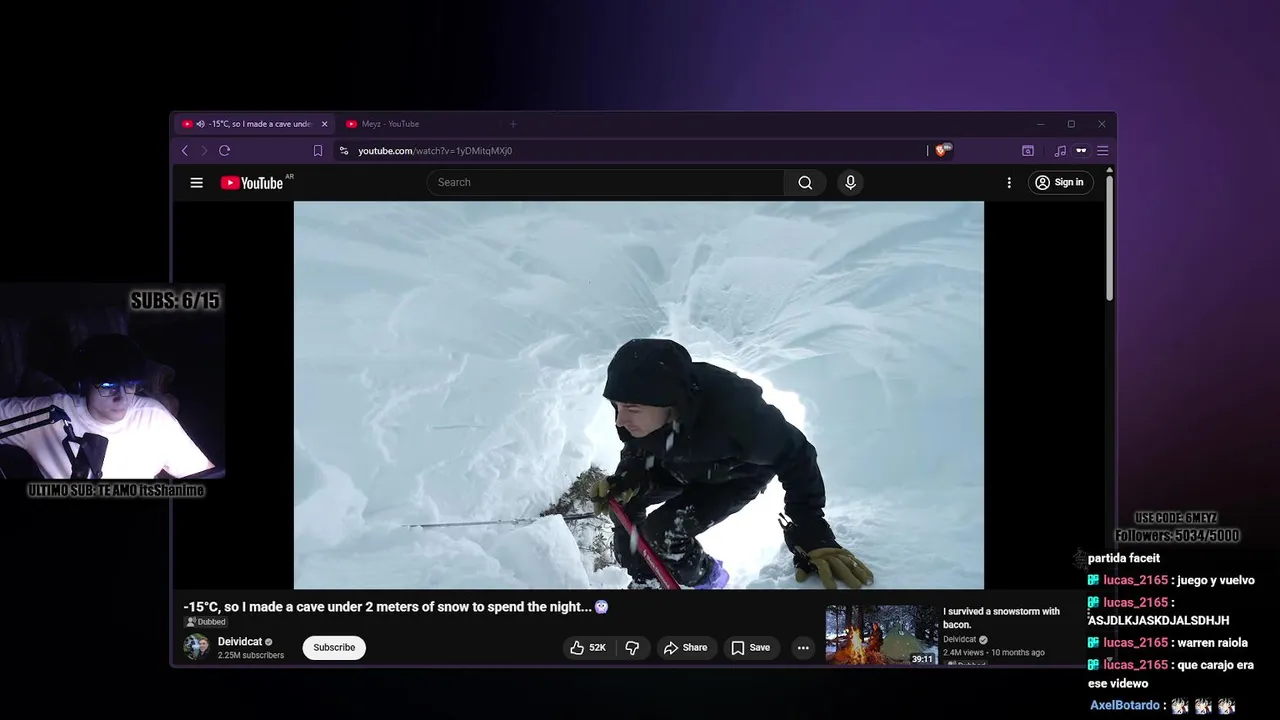Viewport: 1280px width, 720px height.
Task: Open YouTube settings three-dot menu
Action: pos(1009,182)
